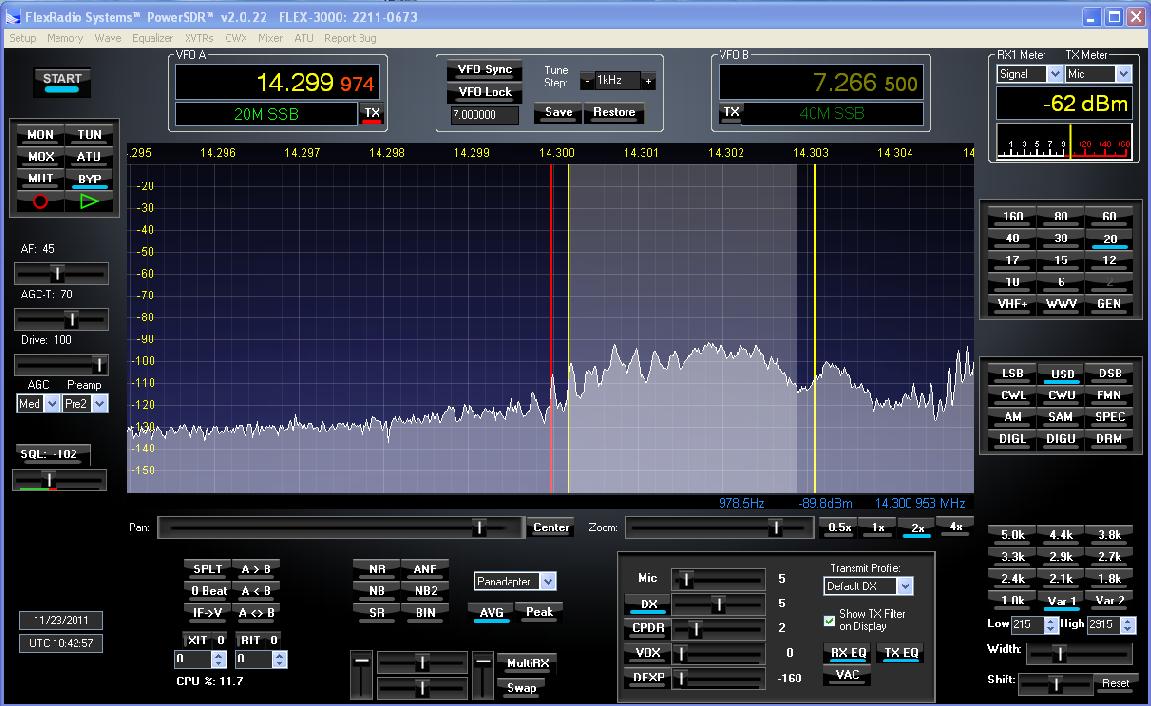The width and height of the screenshot is (1151, 706).
Task: Click the saved frequency input field
Action: coord(484,115)
